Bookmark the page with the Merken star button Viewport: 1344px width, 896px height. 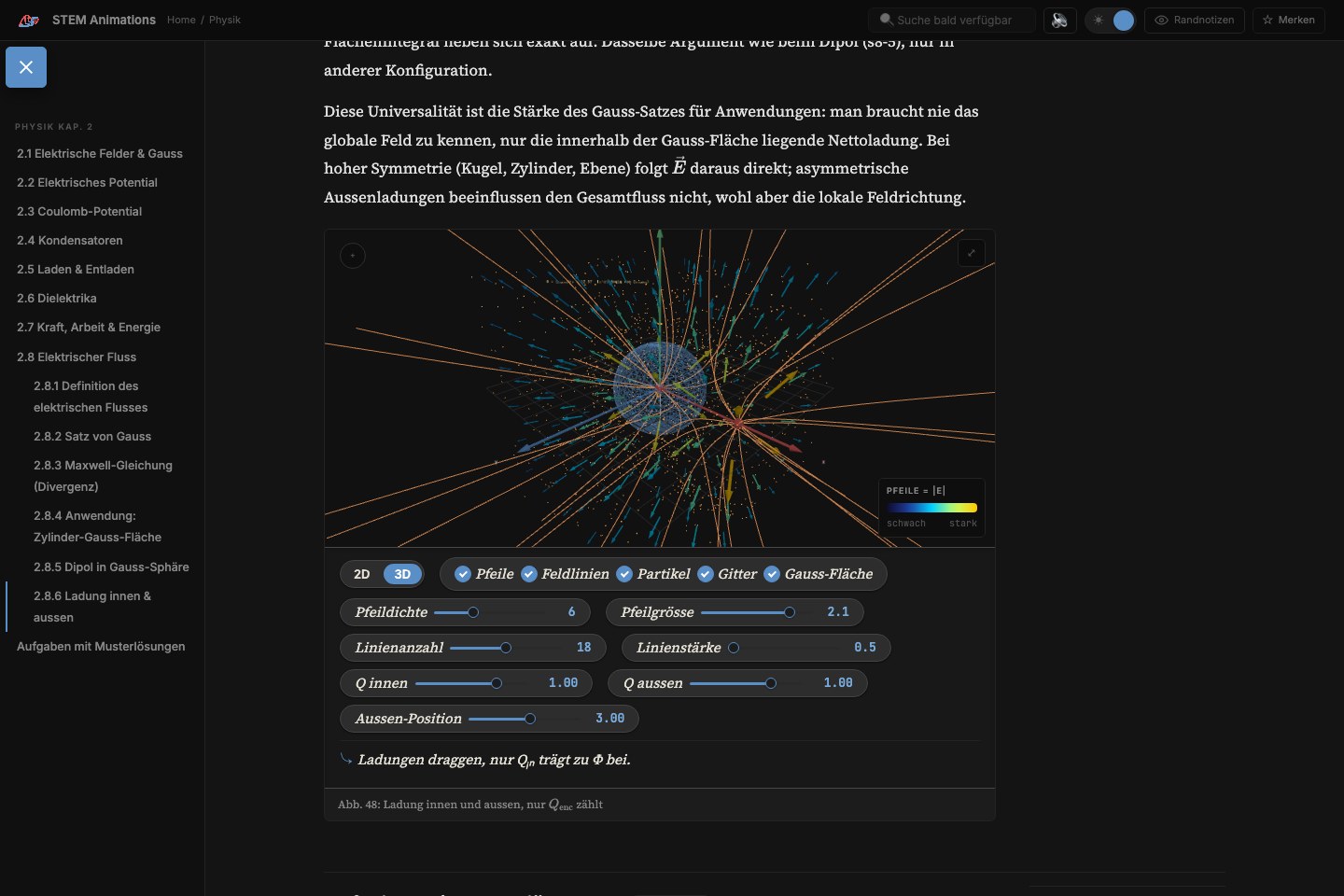click(1289, 20)
